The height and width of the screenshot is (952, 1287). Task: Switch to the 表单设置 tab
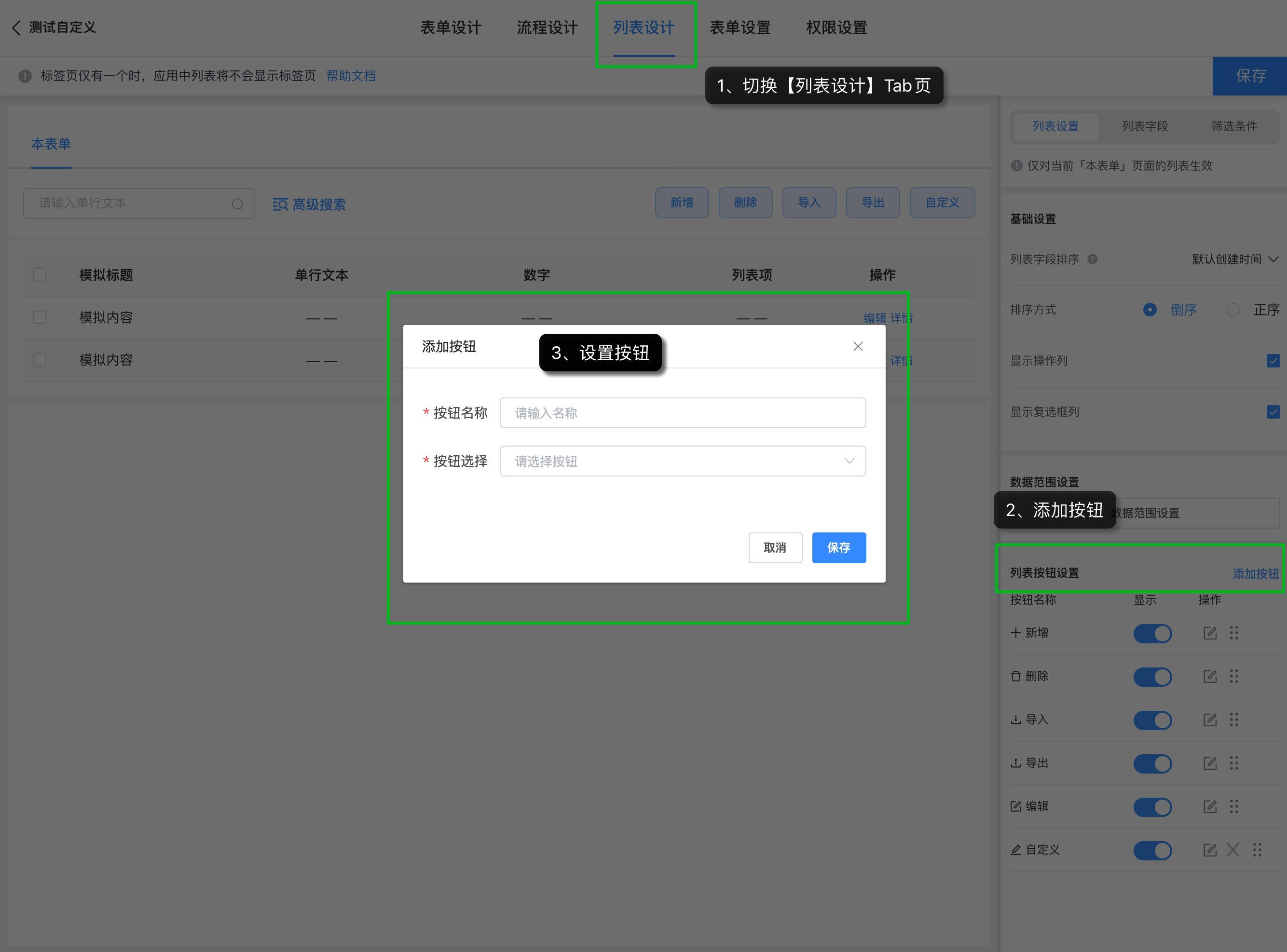(740, 27)
